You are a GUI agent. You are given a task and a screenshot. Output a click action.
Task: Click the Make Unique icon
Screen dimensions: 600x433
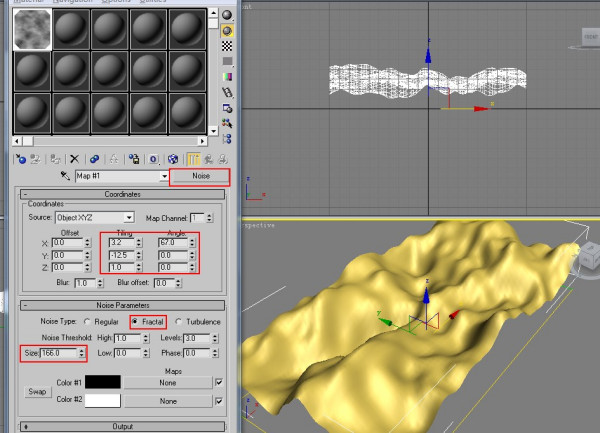pyautogui.click(x=114, y=159)
